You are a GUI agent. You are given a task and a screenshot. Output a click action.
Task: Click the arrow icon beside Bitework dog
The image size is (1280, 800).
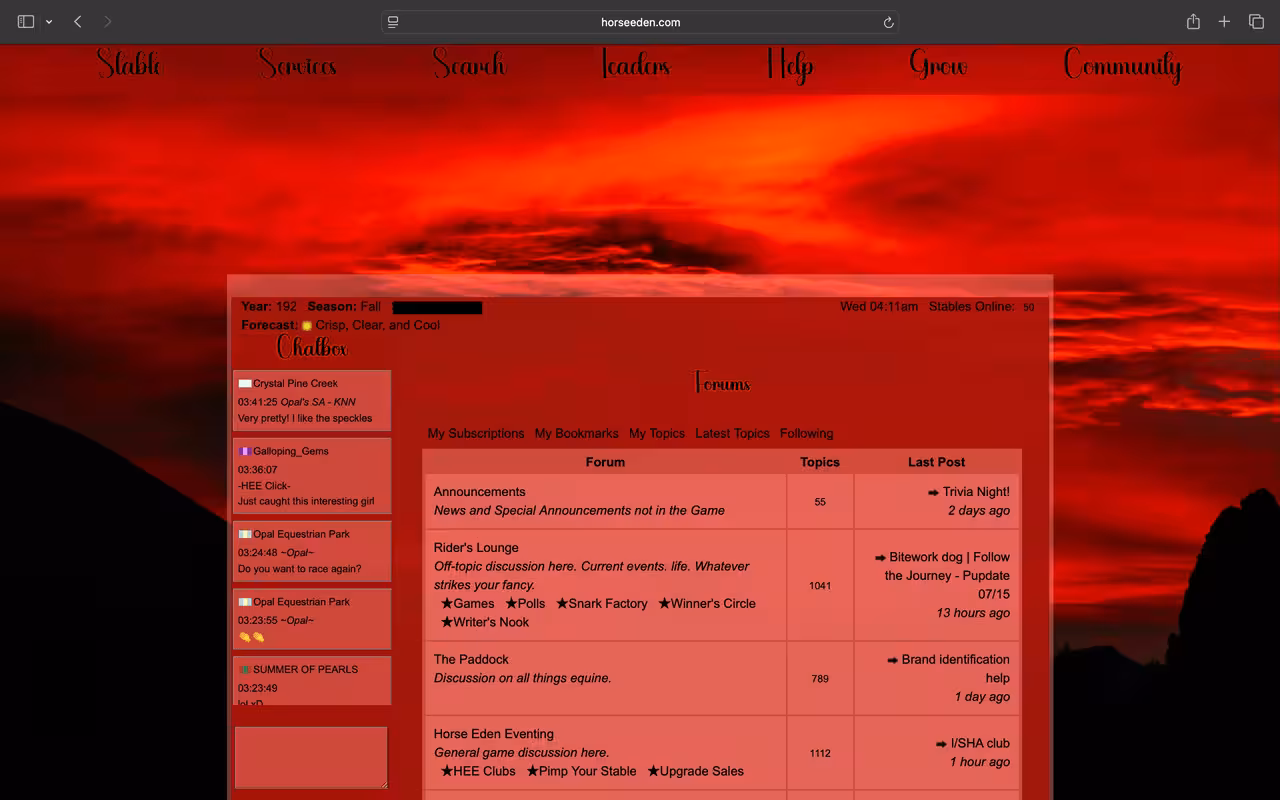tap(880, 558)
